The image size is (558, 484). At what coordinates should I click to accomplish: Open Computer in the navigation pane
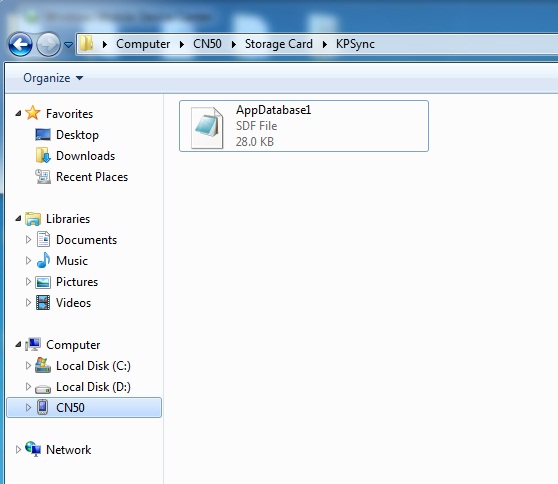(73, 345)
